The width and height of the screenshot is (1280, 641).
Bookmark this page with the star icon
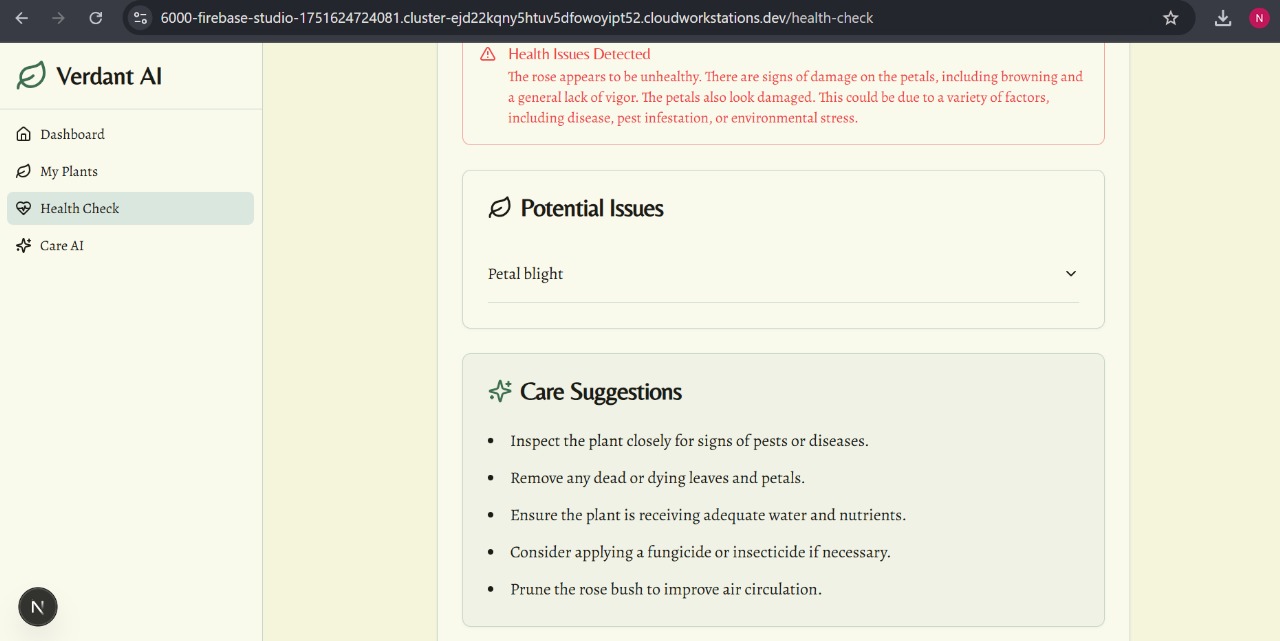(1171, 18)
